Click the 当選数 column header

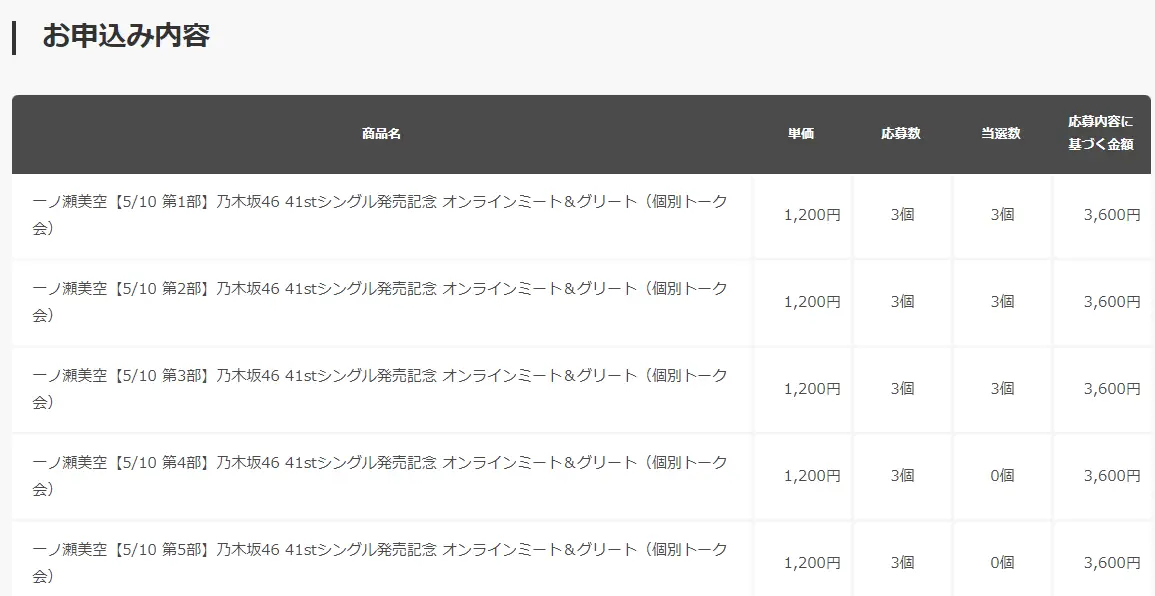pyautogui.click(x=1001, y=134)
